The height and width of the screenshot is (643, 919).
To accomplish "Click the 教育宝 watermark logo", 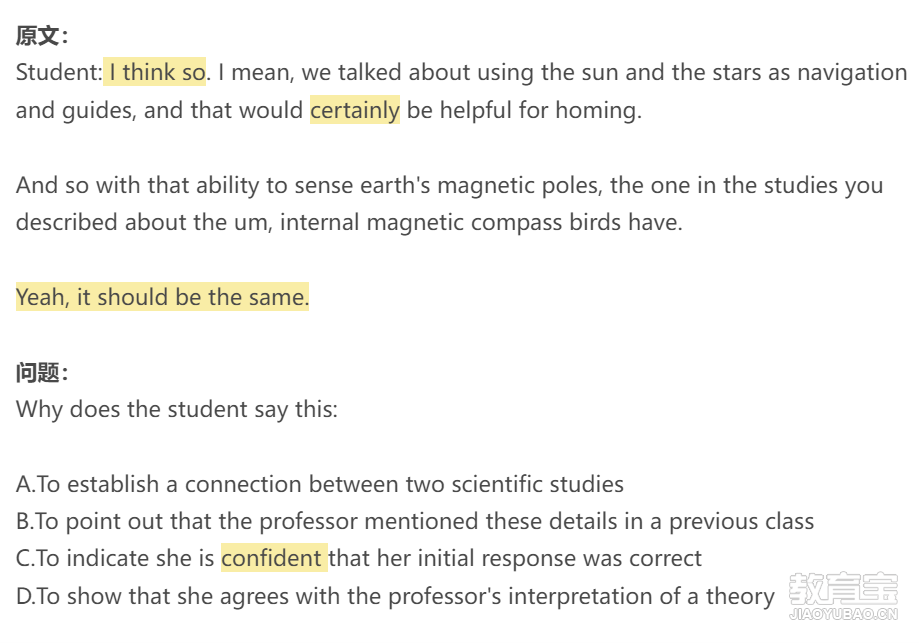I will click(x=843, y=588).
